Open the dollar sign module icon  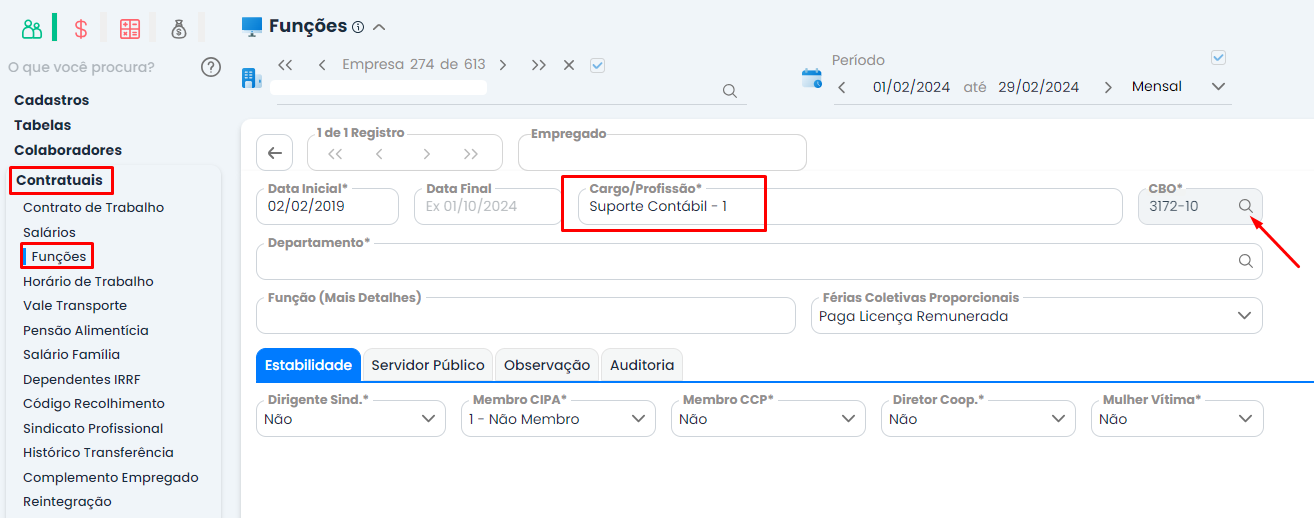tap(81, 29)
